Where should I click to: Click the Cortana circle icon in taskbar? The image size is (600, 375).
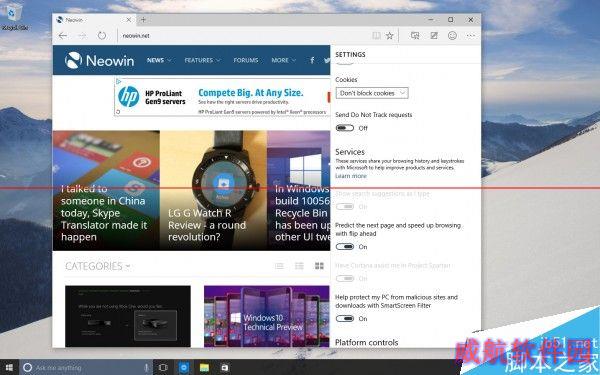(x=28, y=367)
